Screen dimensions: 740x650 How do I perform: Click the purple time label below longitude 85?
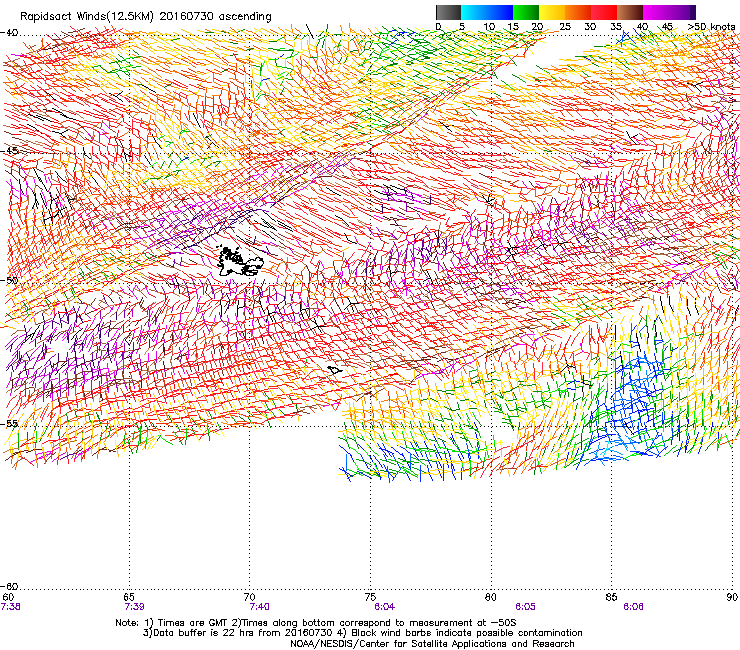point(633,607)
